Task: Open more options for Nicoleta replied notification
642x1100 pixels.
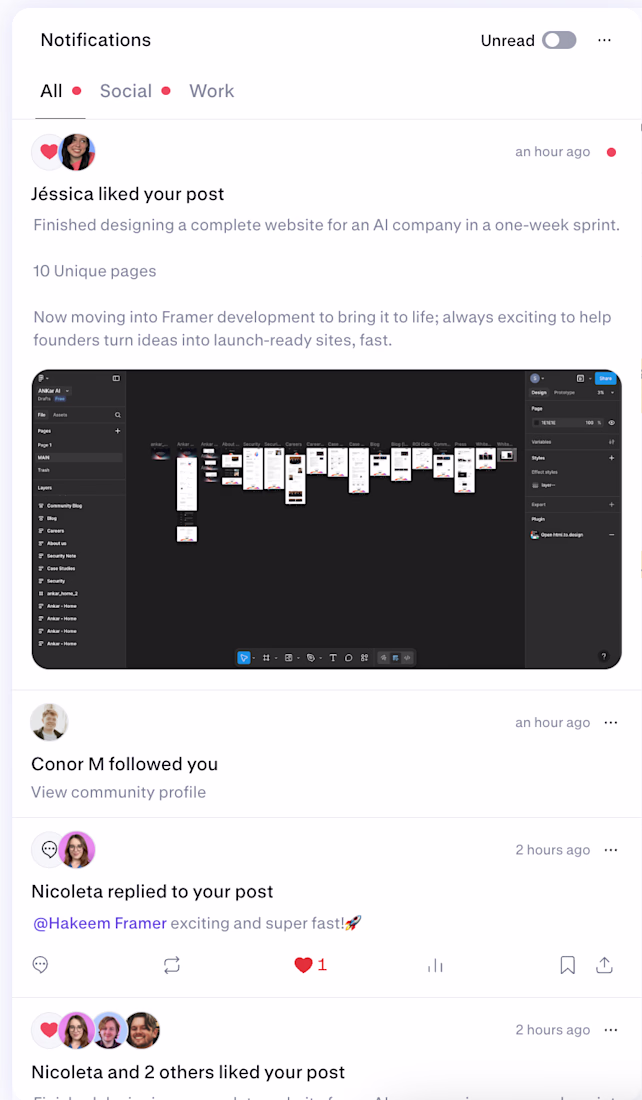Action: pos(611,850)
